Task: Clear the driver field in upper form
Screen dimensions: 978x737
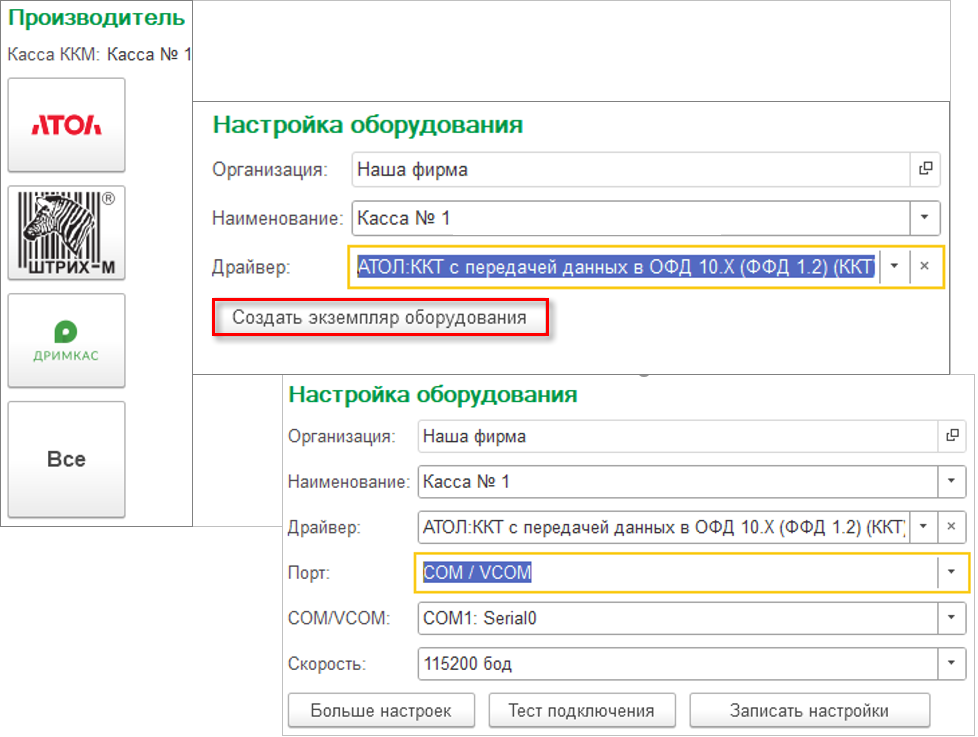Action: pyautogui.click(x=925, y=266)
